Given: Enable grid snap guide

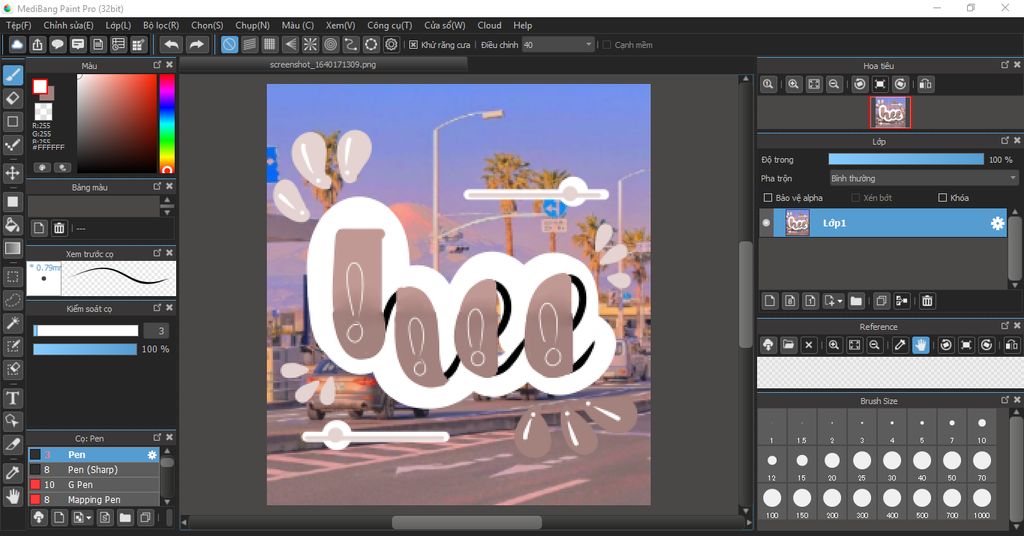Looking at the screenshot, I should [x=270, y=44].
